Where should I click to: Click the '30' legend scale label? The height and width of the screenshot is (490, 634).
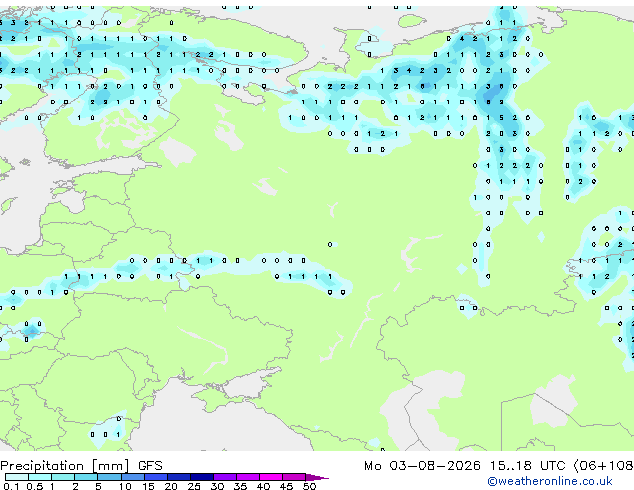click(217, 486)
